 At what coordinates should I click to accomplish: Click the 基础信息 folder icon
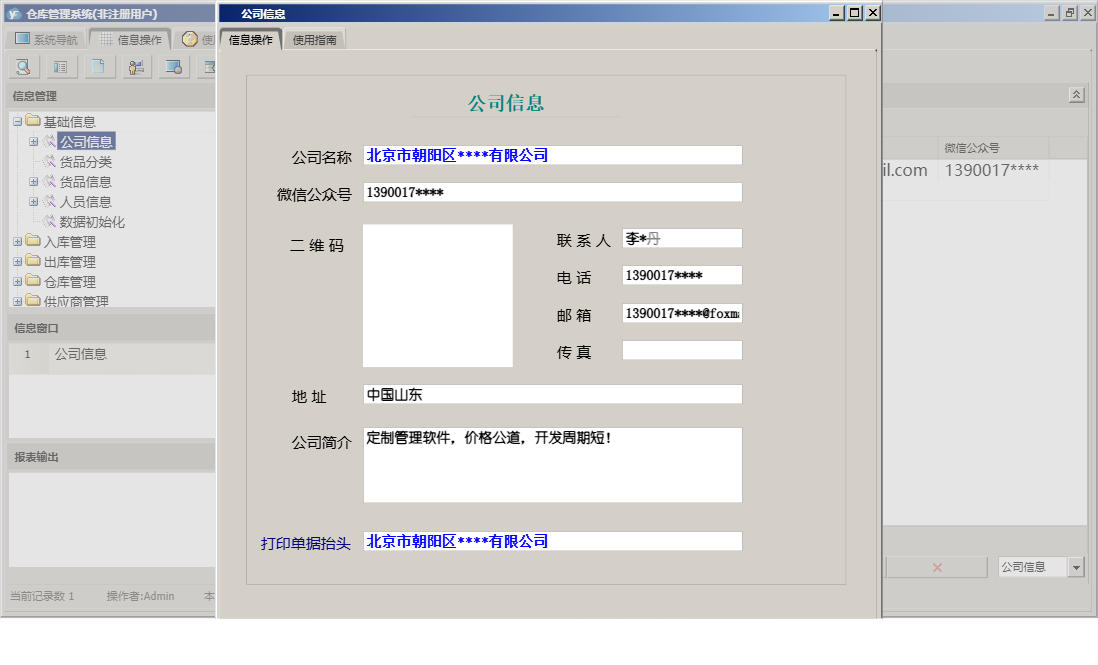pos(33,121)
